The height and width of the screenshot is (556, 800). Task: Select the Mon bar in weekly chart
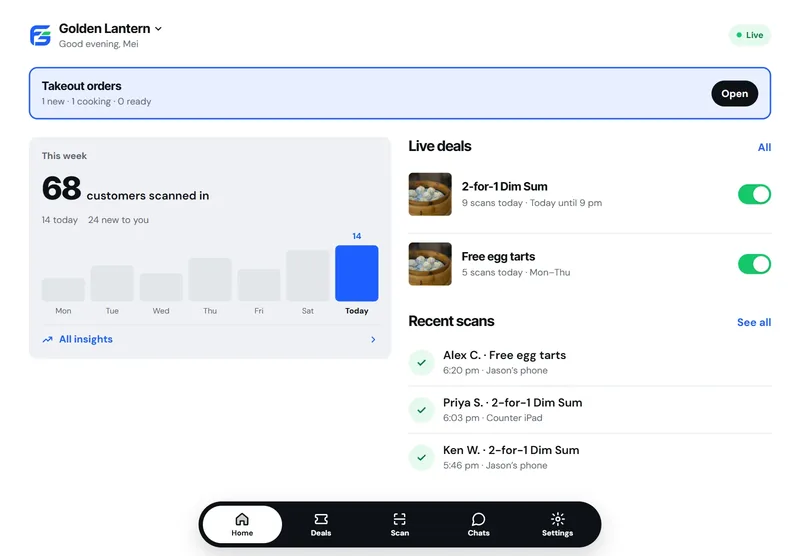(x=63, y=290)
